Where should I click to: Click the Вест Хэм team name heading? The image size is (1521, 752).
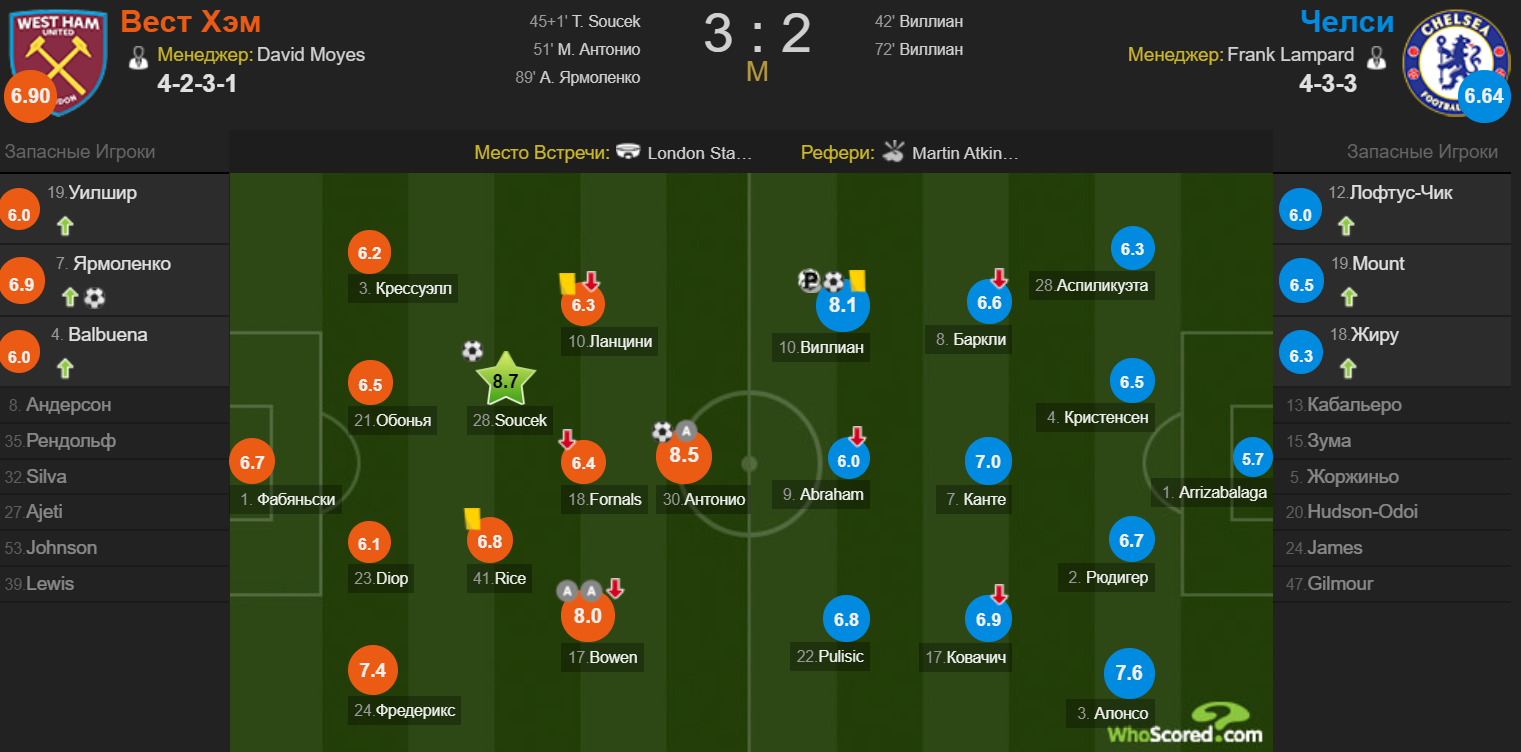tap(190, 21)
